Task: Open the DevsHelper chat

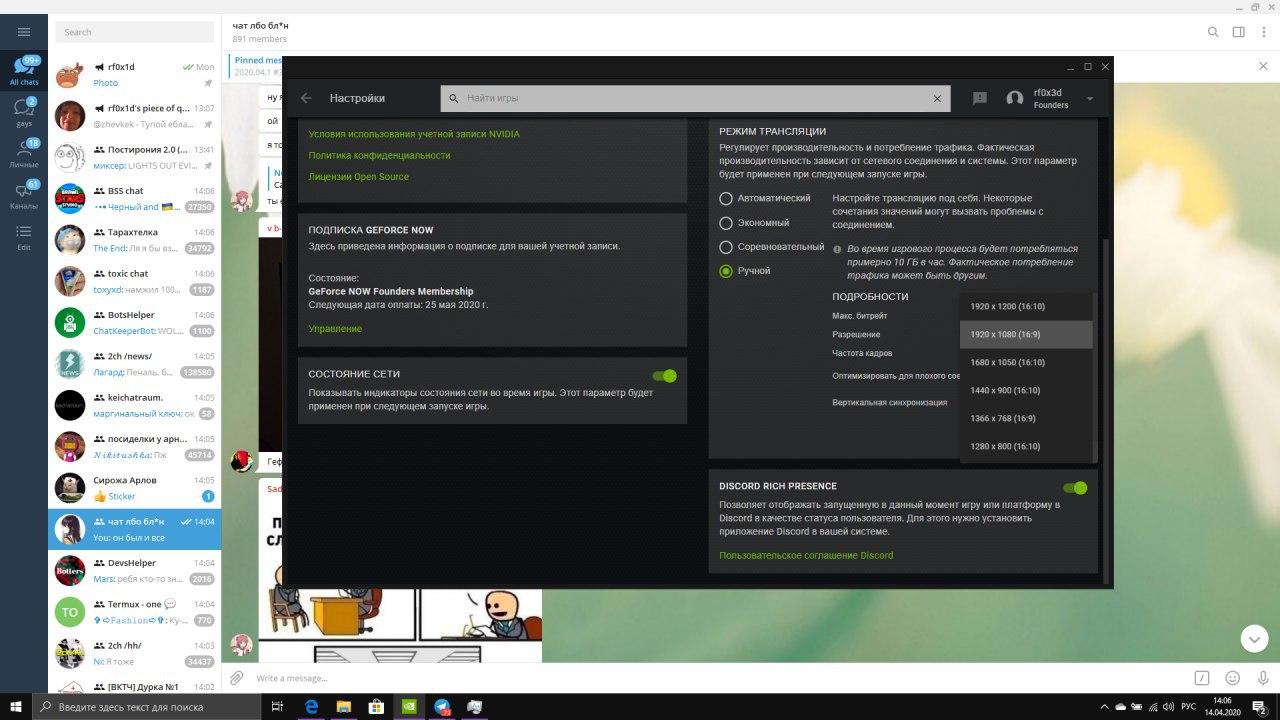Action: click(x=135, y=571)
